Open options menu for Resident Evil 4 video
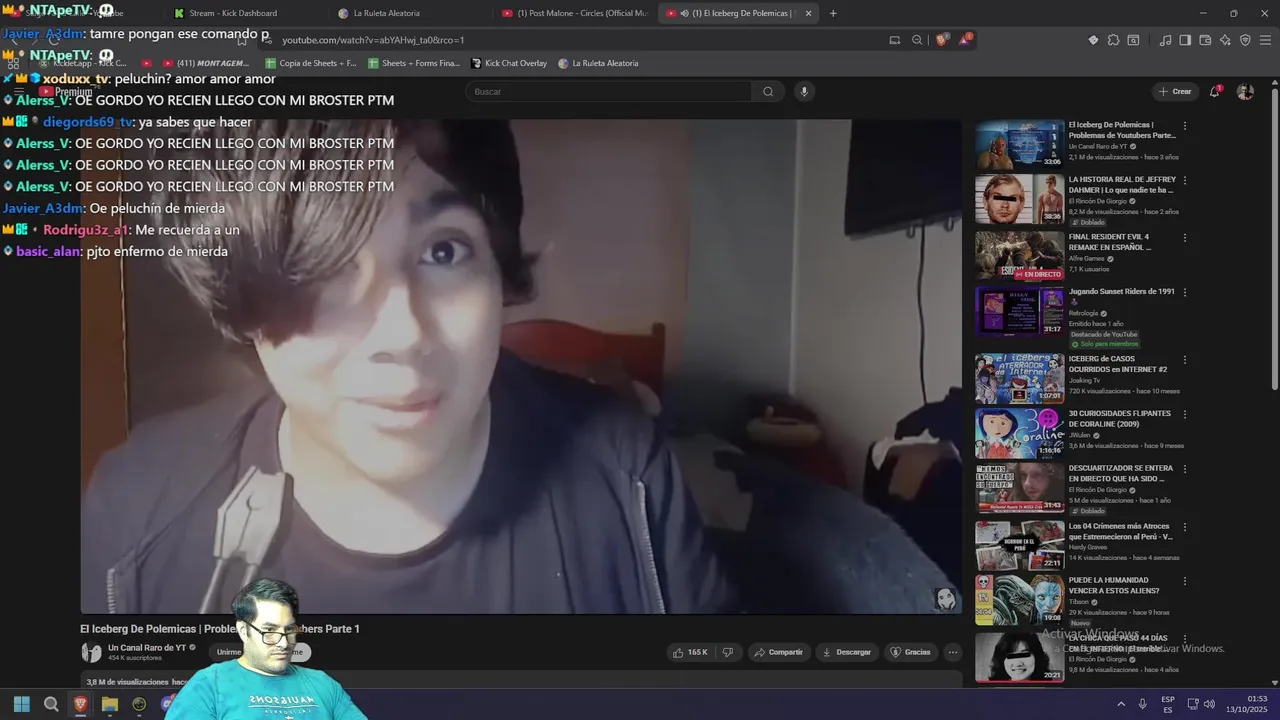 pyautogui.click(x=1185, y=238)
